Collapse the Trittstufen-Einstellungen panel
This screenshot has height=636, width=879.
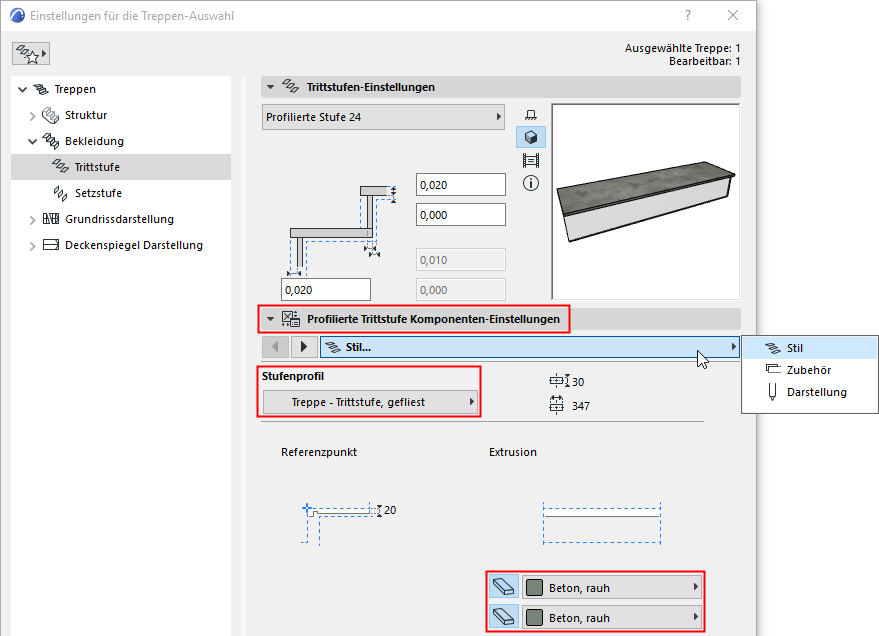click(271, 87)
